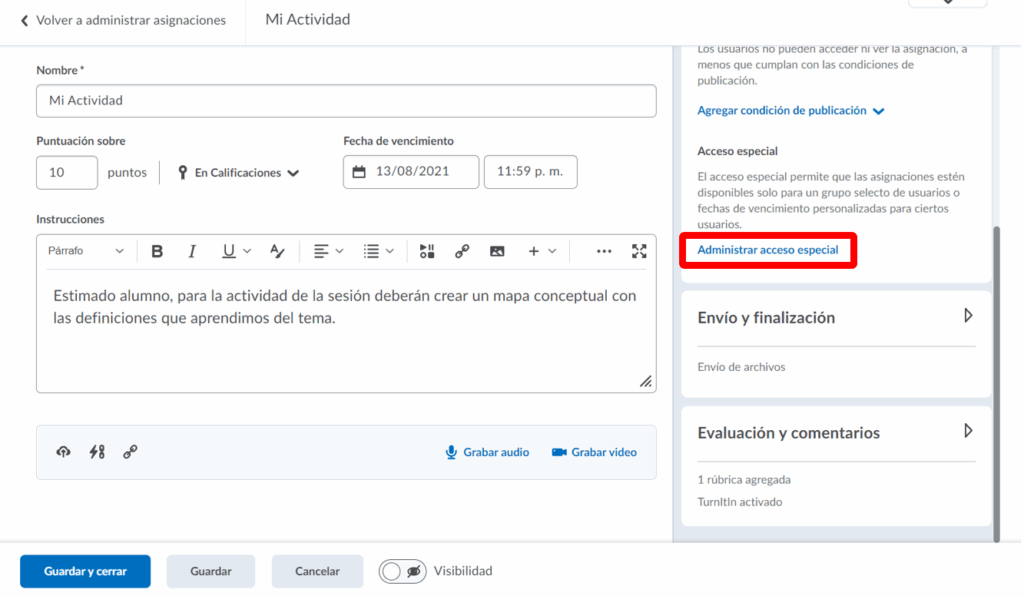Click the Guardar y cerrar button
The image size is (1024, 596).
click(x=85, y=571)
